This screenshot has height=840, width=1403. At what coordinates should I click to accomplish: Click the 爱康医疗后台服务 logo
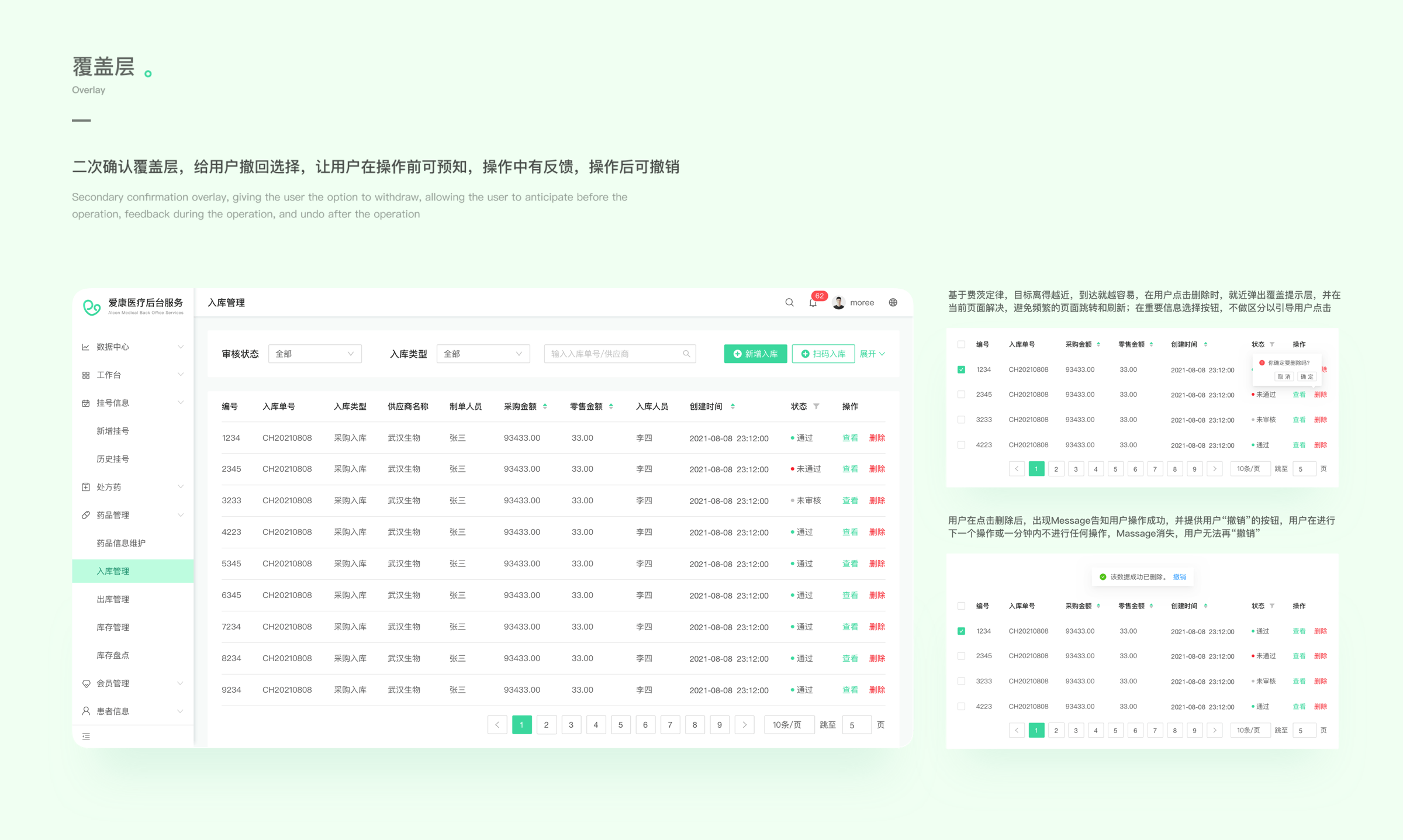91,306
